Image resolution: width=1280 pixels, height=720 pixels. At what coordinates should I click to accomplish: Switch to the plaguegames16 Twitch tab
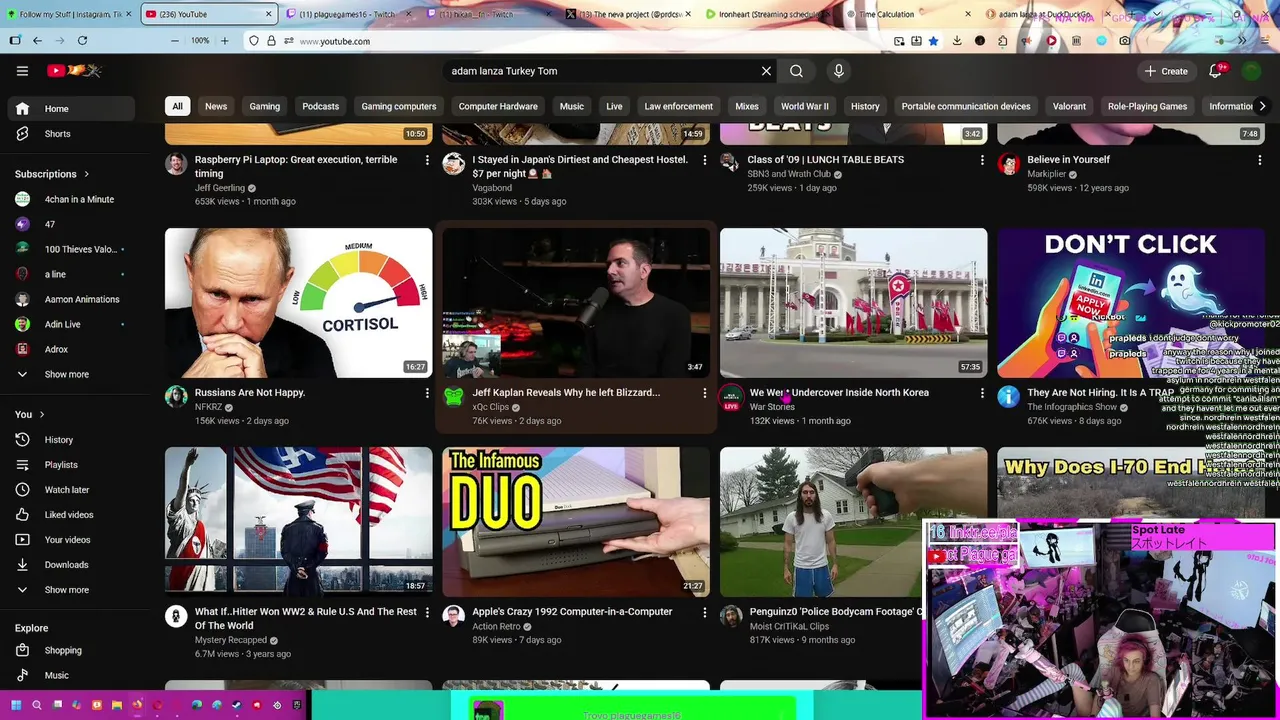[x=347, y=14]
